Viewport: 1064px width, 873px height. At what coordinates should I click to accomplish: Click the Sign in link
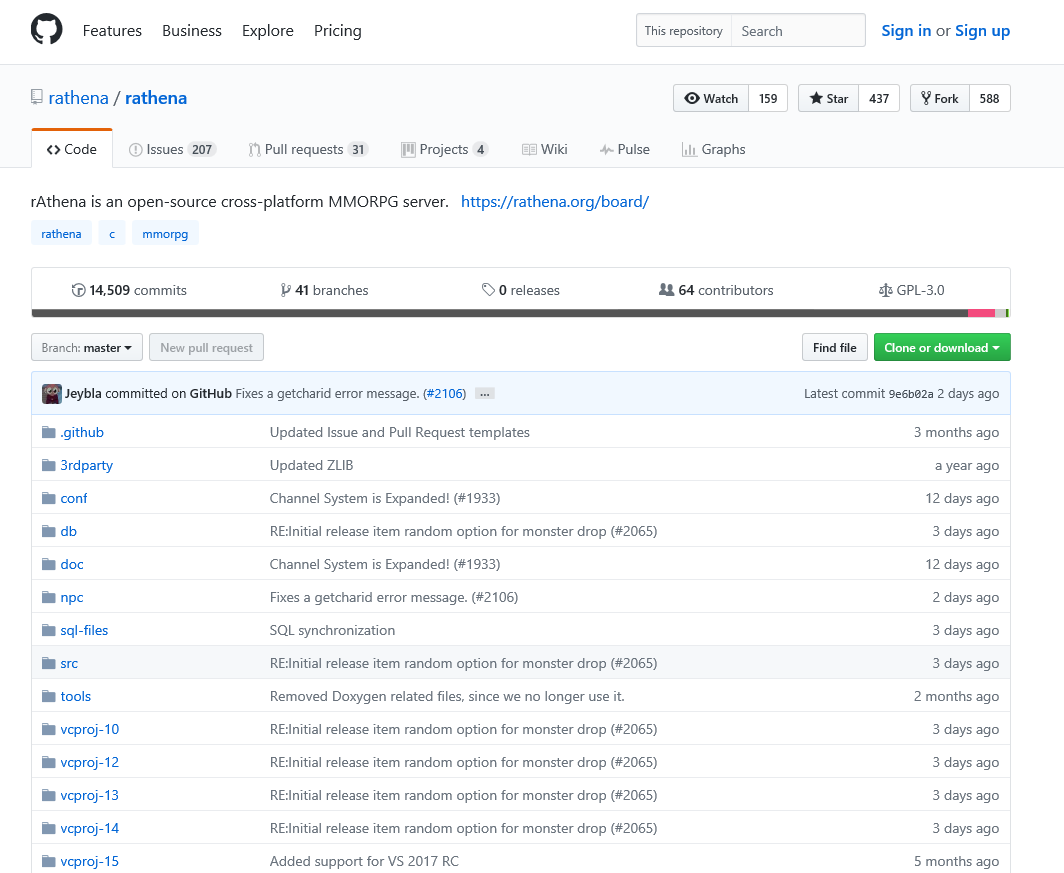(906, 31)
